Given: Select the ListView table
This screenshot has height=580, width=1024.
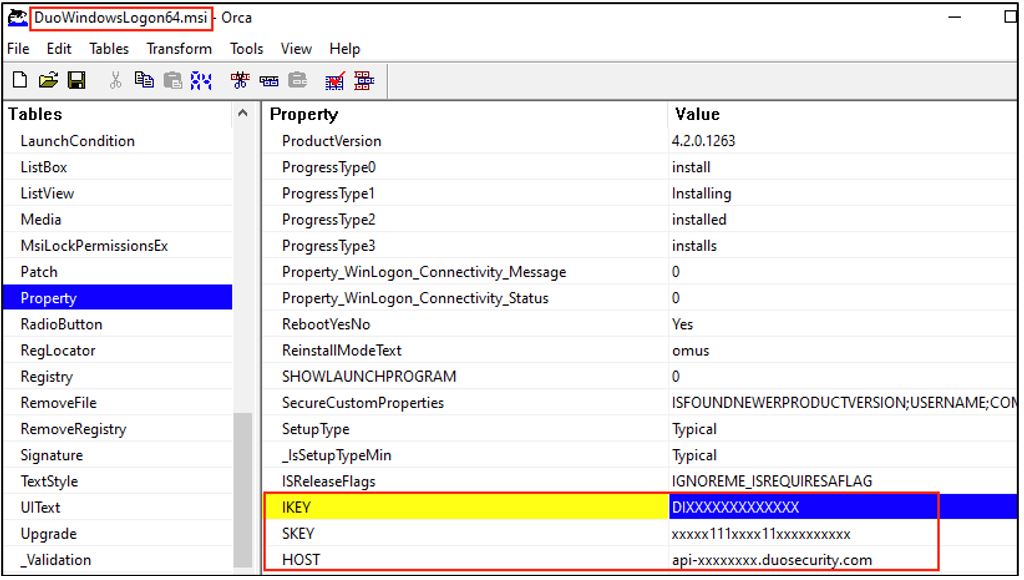Looking at the screenshot, I should point(118,193).
